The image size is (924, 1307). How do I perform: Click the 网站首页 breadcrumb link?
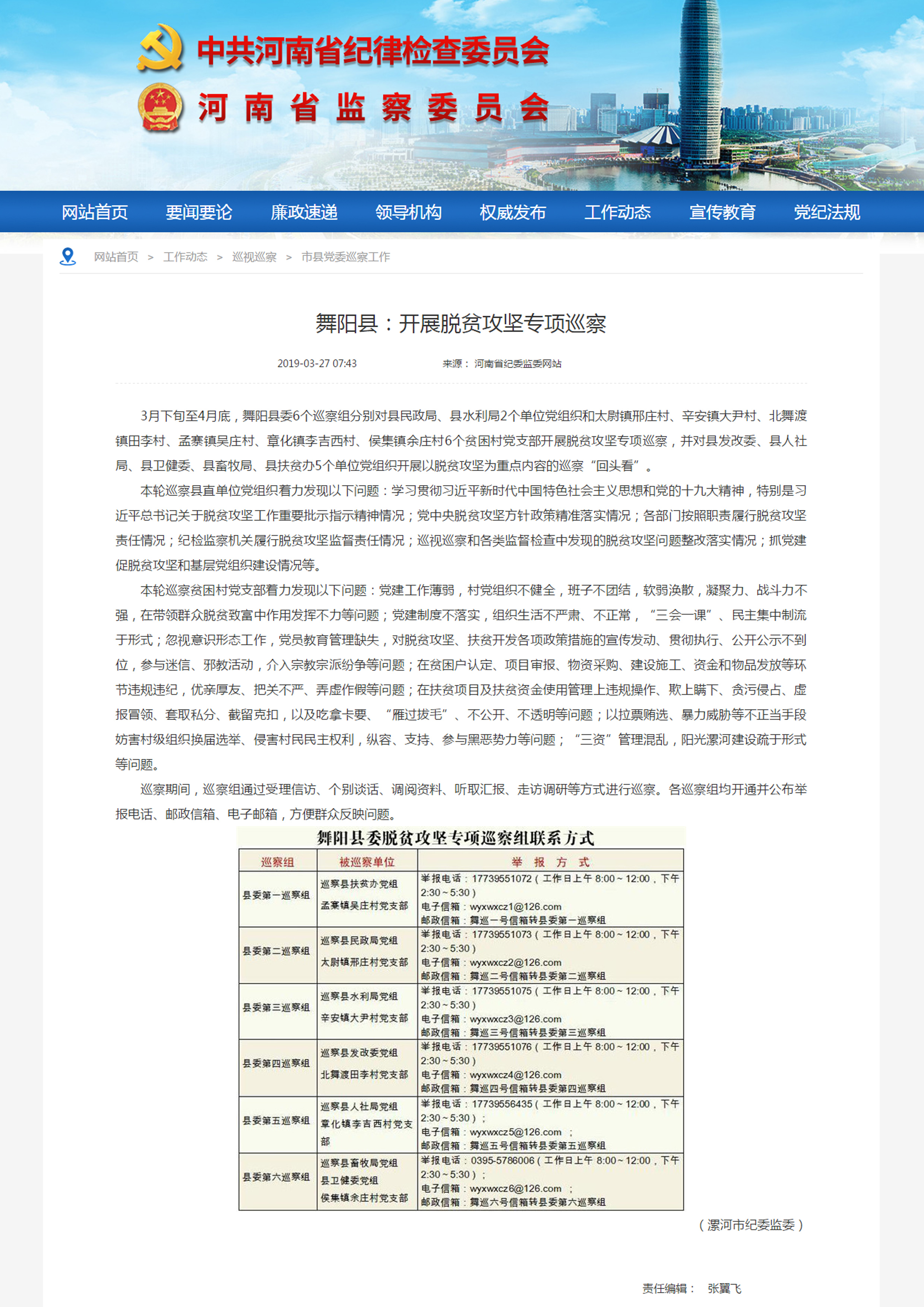pos(116,257)
